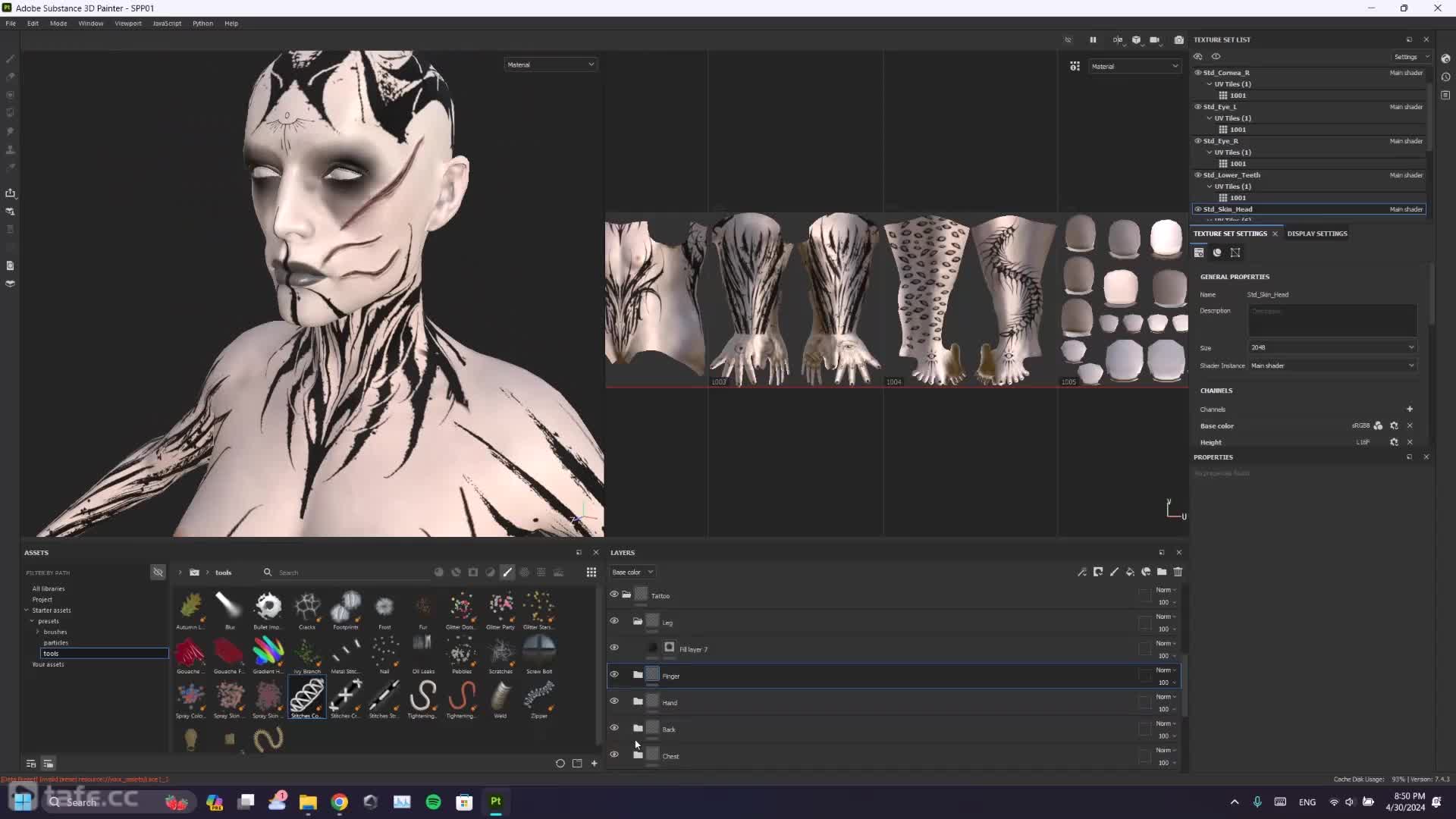This screenshot has height=819, width=1456.
Task: Hide the Tattoo layer group
Action: click(613, 595)
